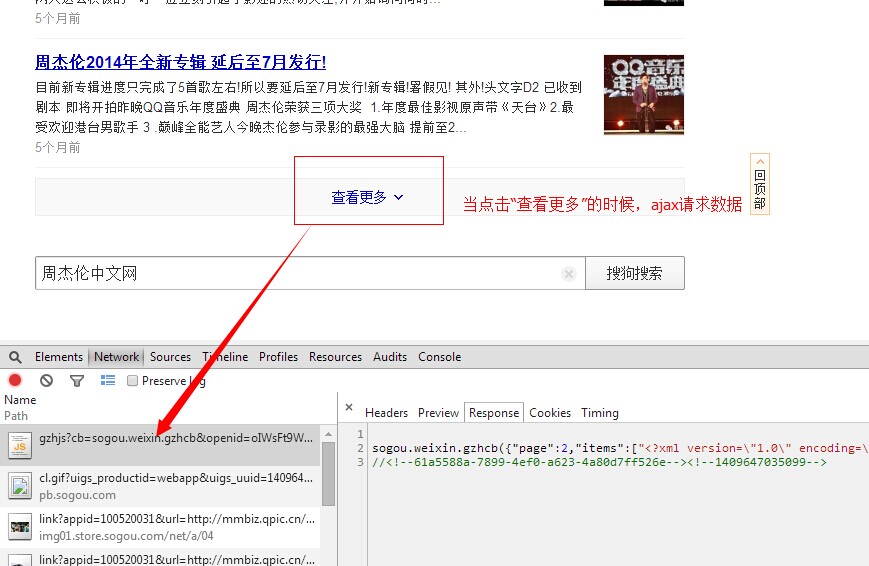Click the JS file icon of the gzhjs request
Screen dimensions: 869x566
[20, 446]
